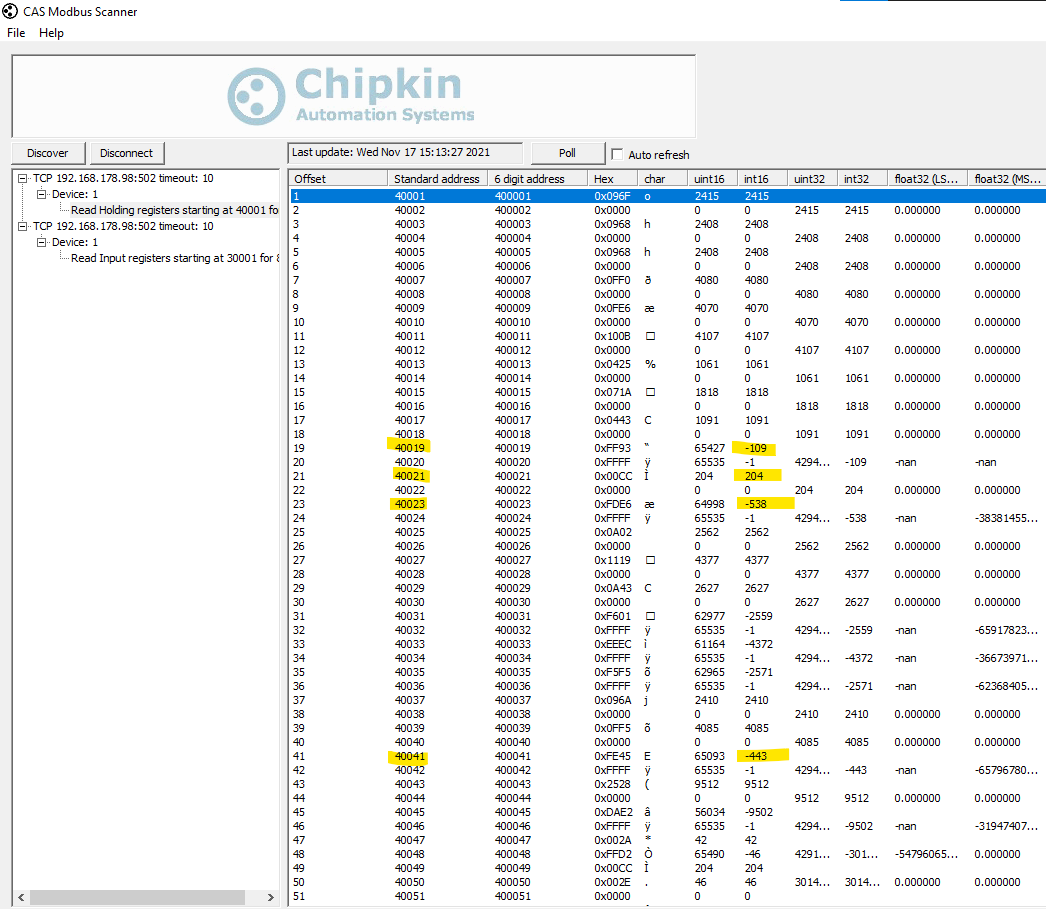
Task: Sort by the Standard address column header
Action: point(437,179)
